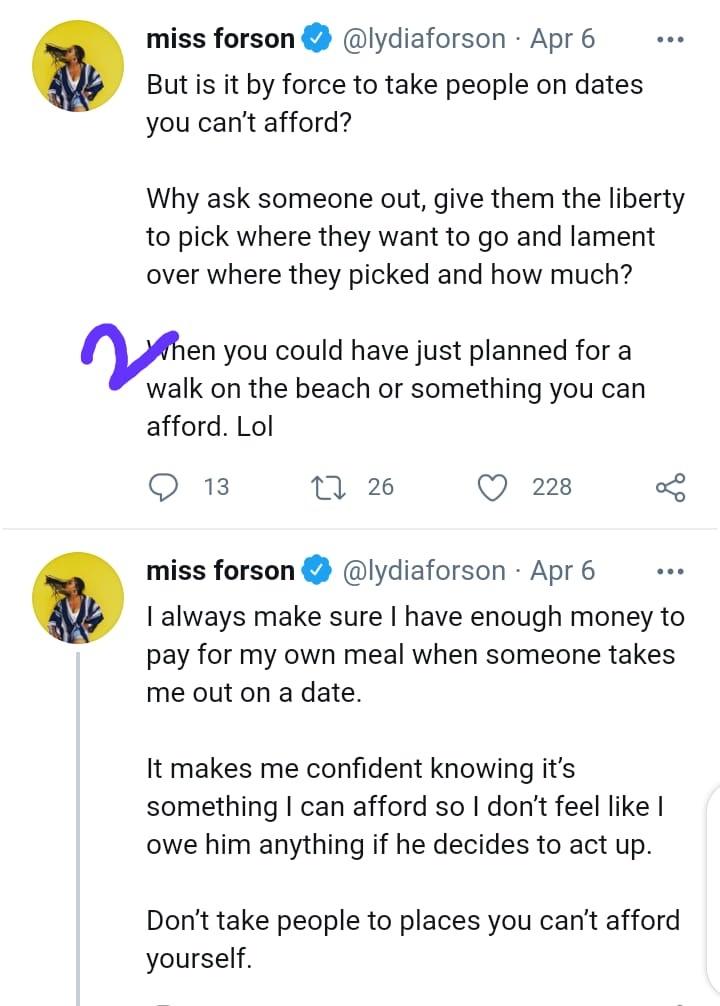View the 13 replies count

point(216,487)
